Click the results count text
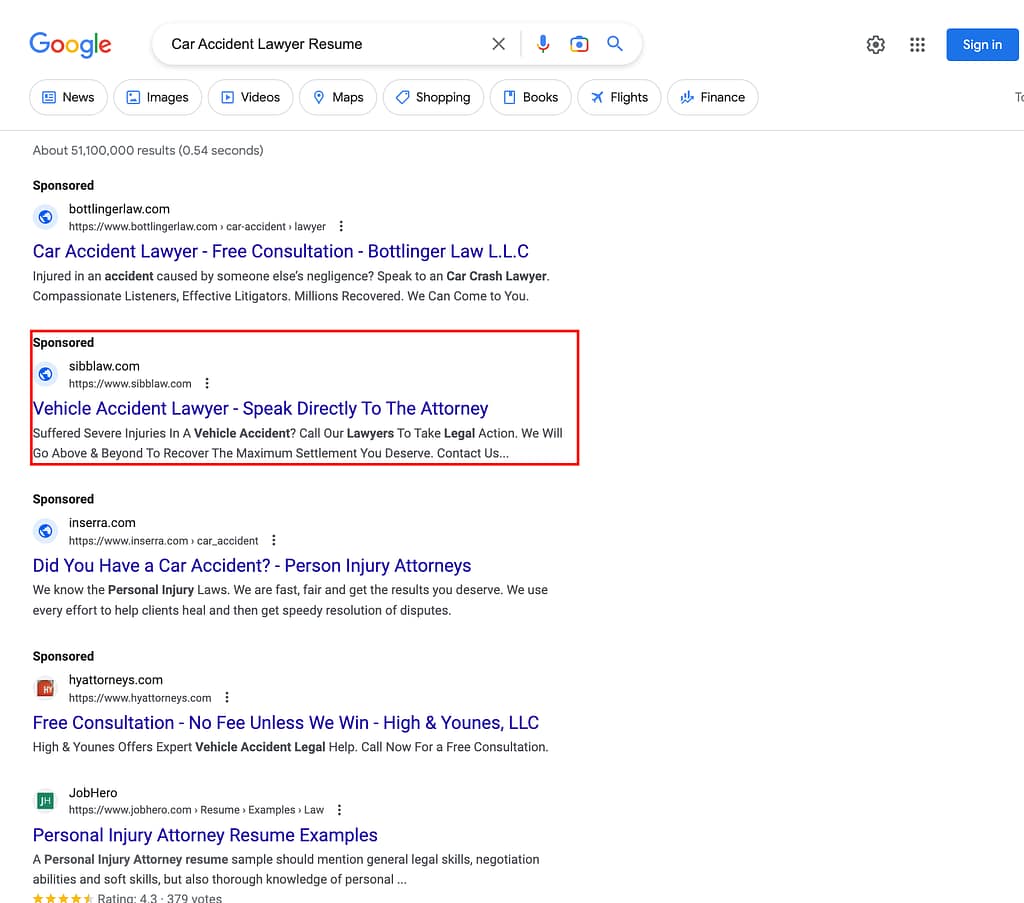 click(148, 150)
